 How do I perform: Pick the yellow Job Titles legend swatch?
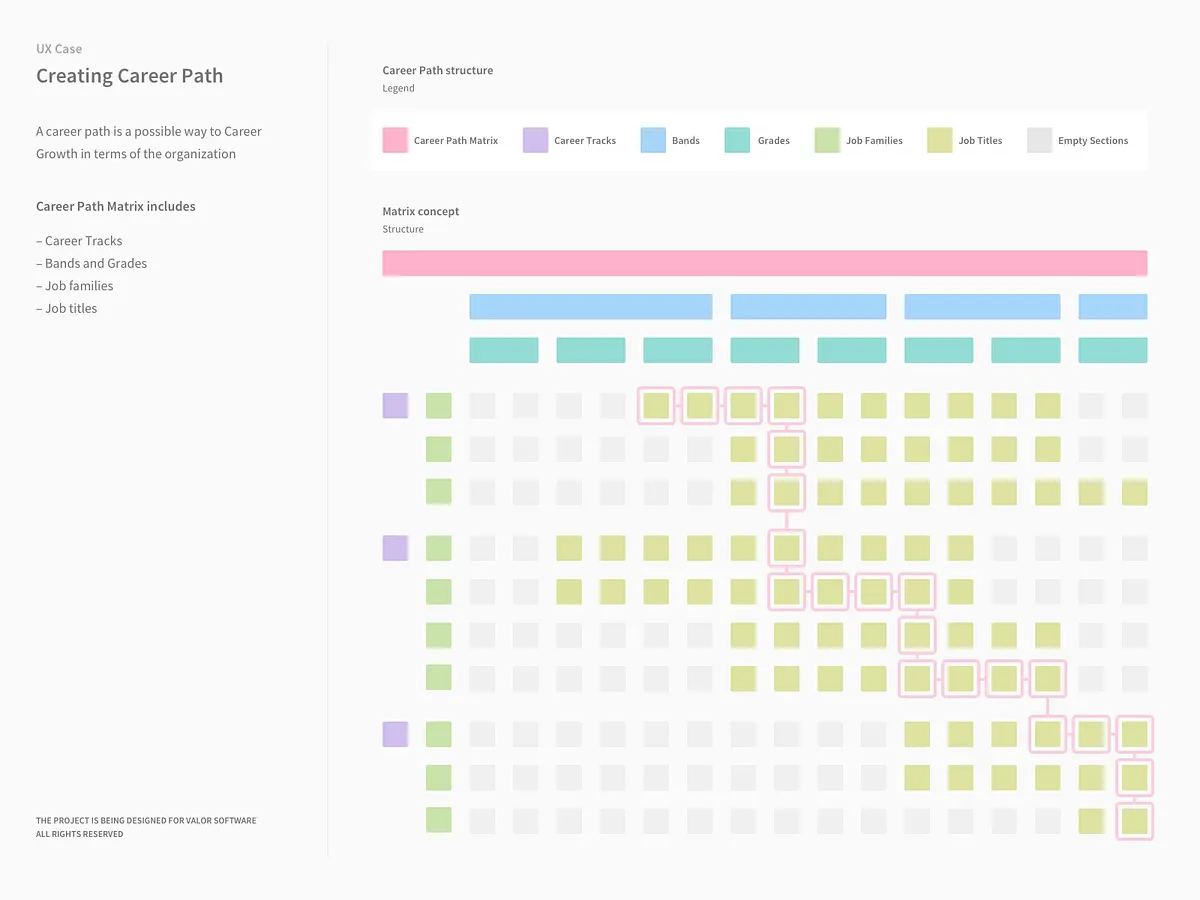point(939,140)
